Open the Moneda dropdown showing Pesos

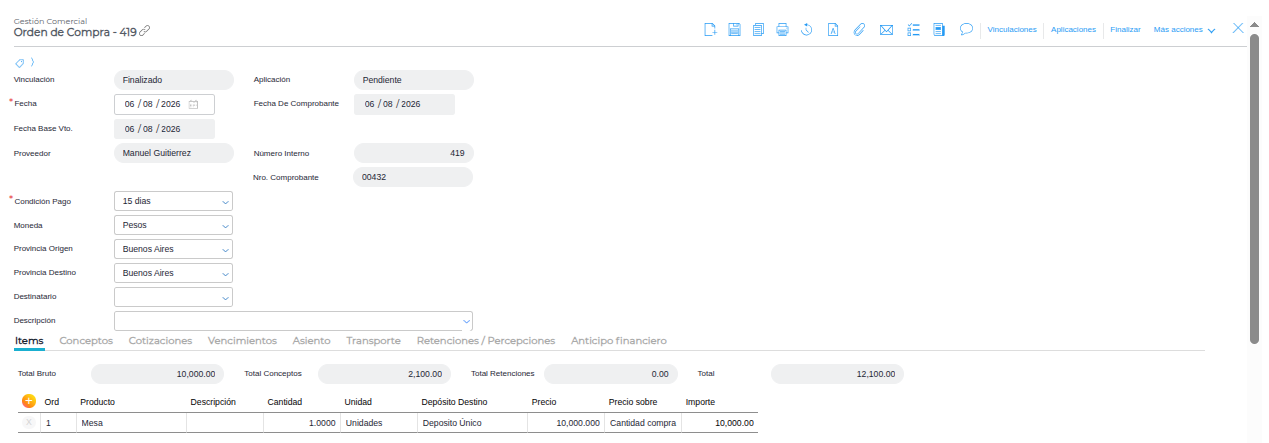tap(173, 225)
